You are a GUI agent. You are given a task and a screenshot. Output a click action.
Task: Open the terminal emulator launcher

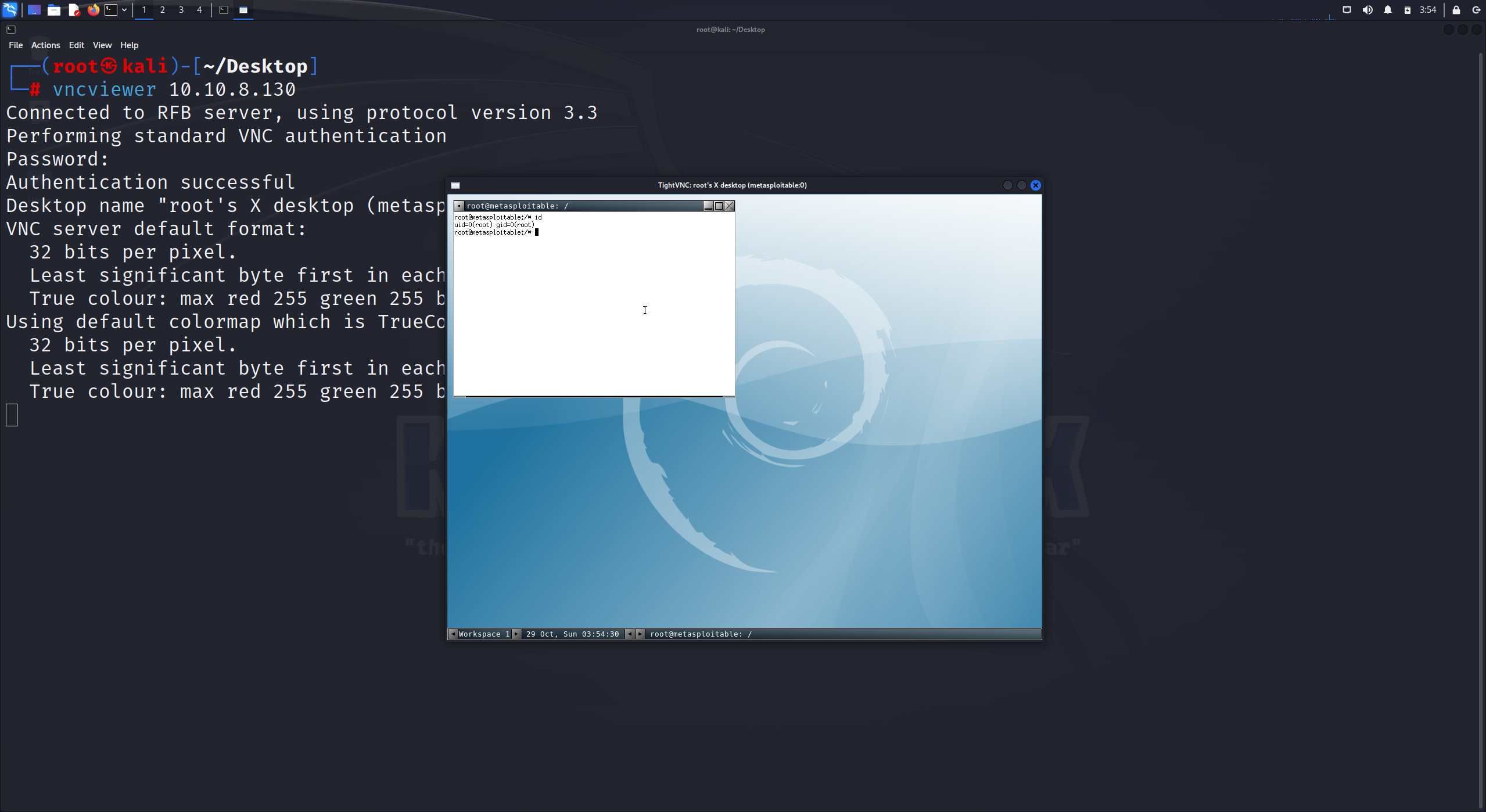111,10
